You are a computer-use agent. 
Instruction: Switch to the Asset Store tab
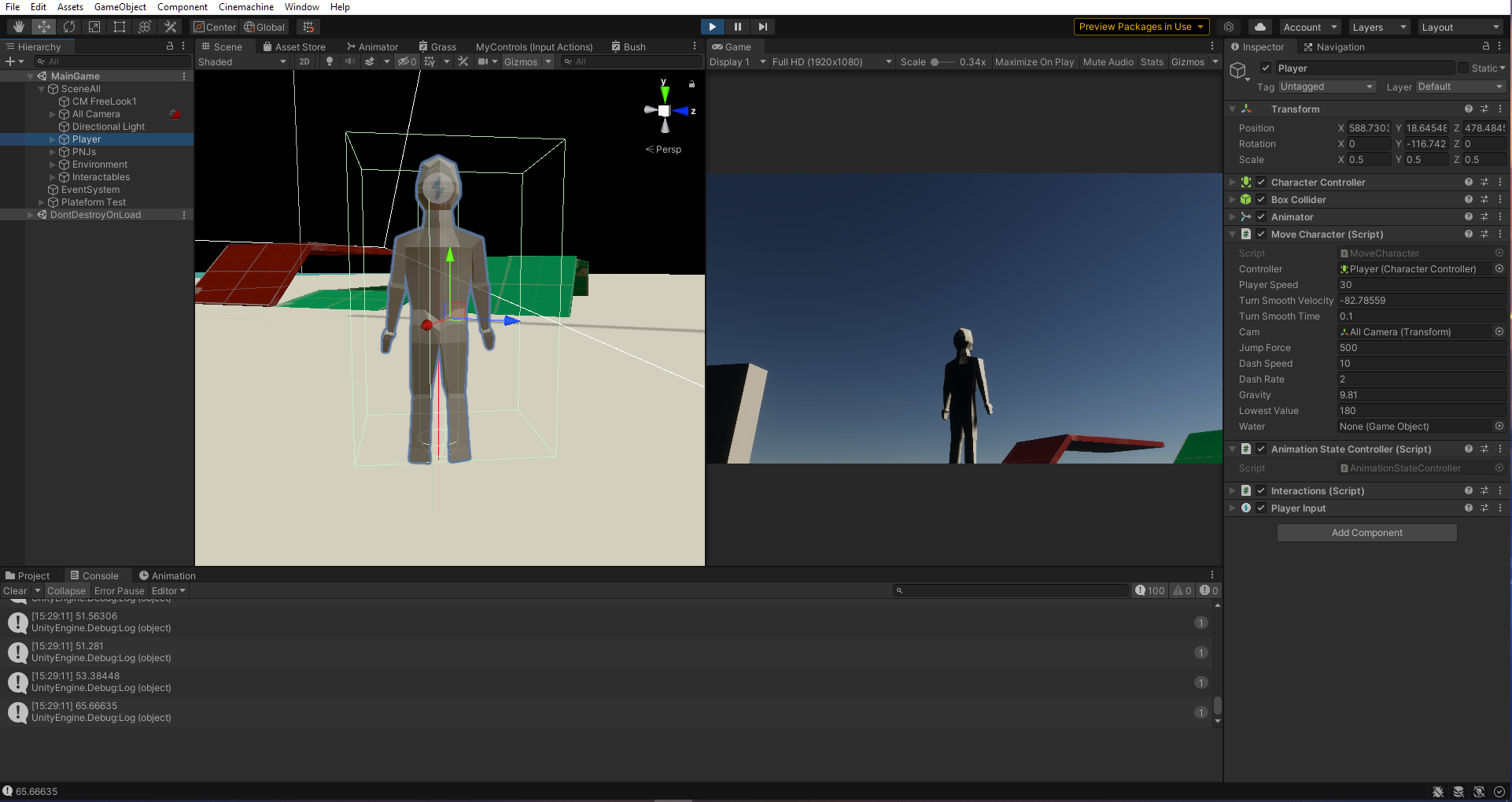pos(293,46)
